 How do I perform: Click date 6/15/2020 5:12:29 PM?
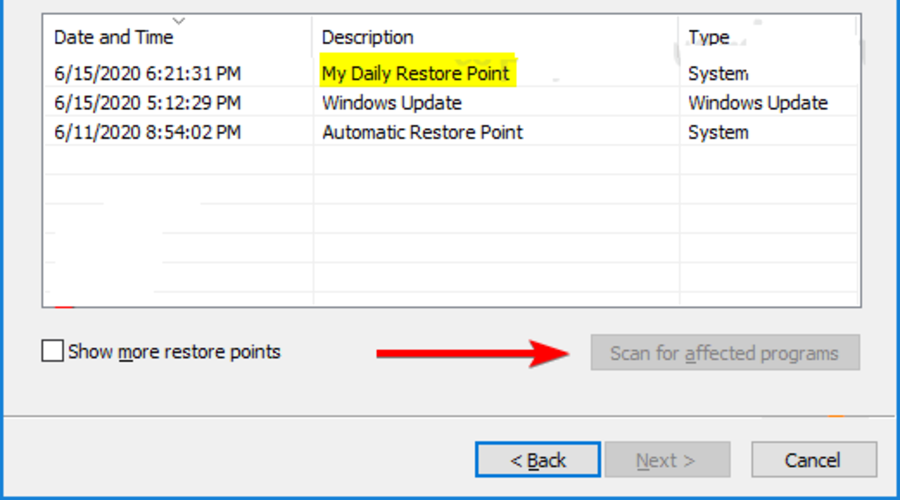[x=148, y=103]
